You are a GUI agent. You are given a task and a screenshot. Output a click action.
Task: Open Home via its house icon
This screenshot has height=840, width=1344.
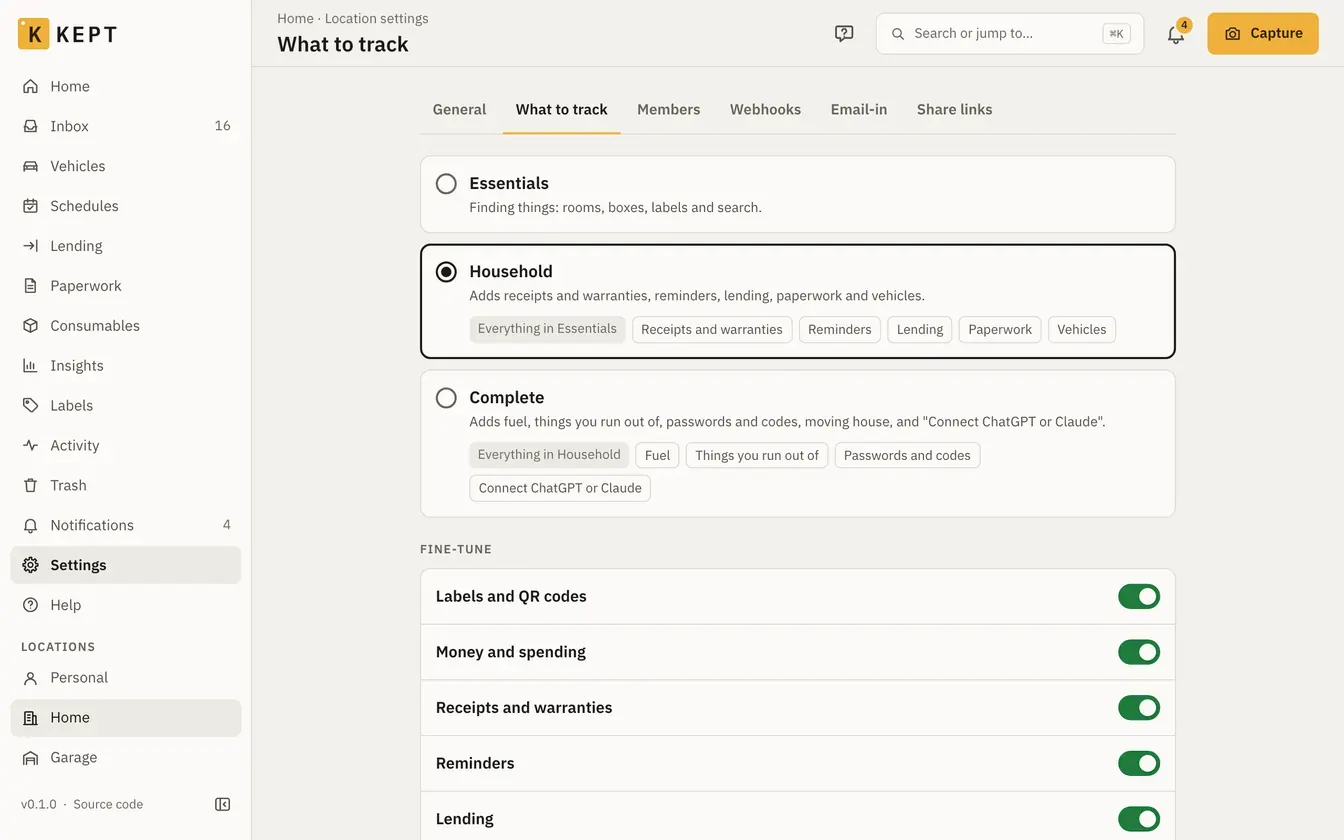[x=31, y=86]
